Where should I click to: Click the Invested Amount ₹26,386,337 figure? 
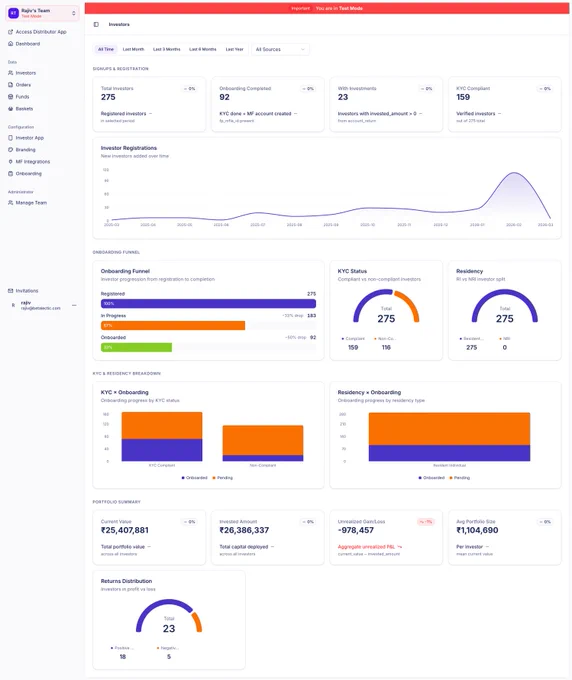pyautogui.click(x=244, y=530)
